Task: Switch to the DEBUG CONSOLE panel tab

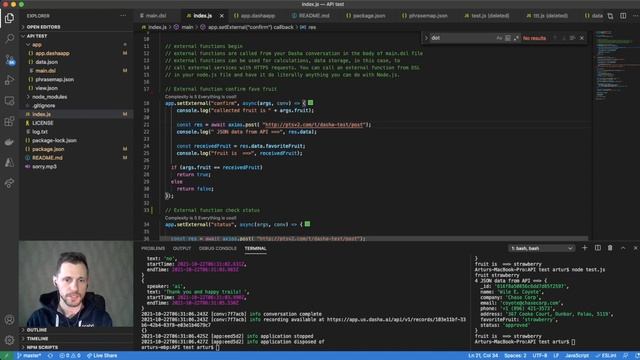Action: point(218,248)
